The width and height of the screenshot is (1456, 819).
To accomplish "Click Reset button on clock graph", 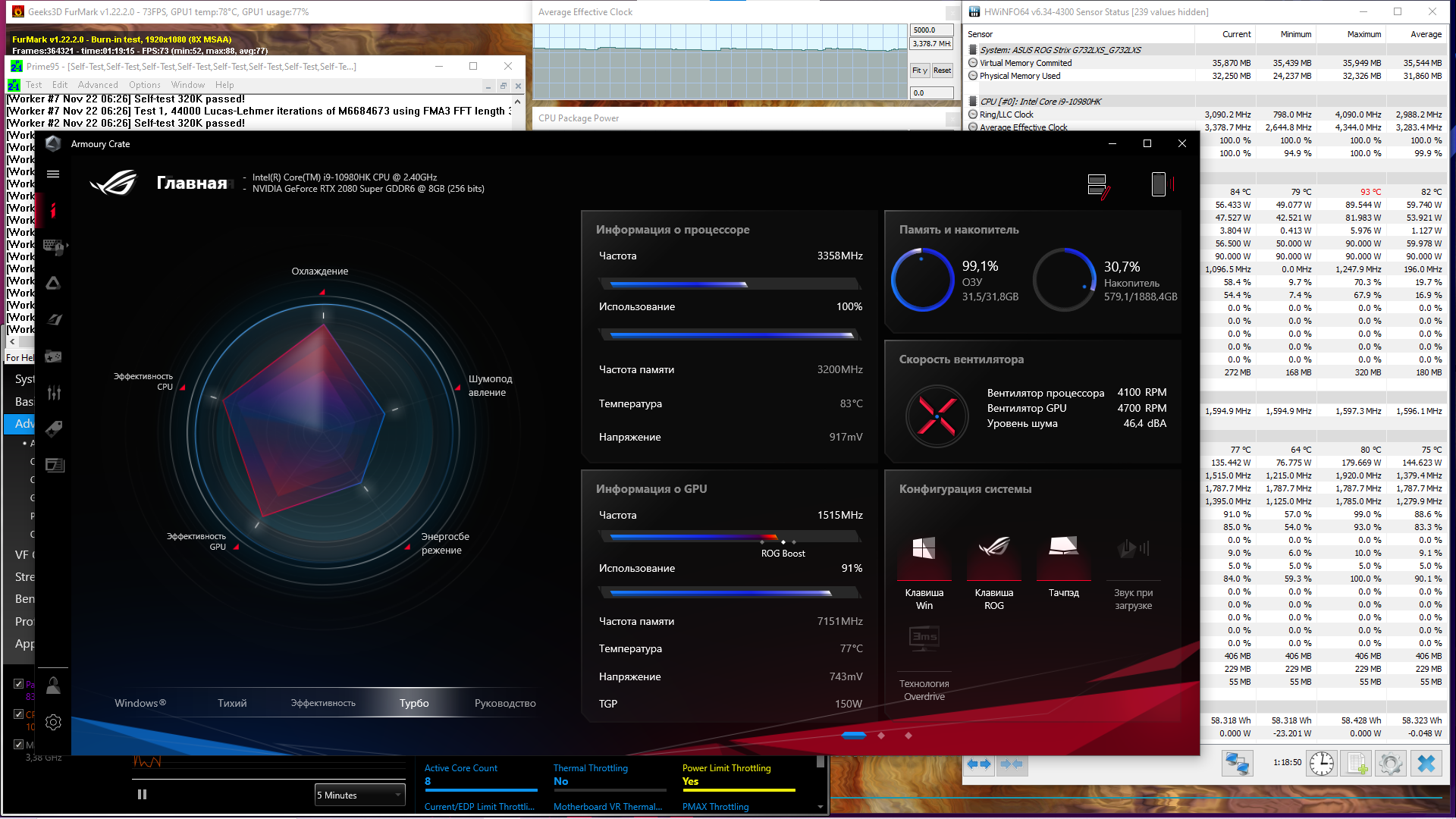I will (x=942, y=71).
